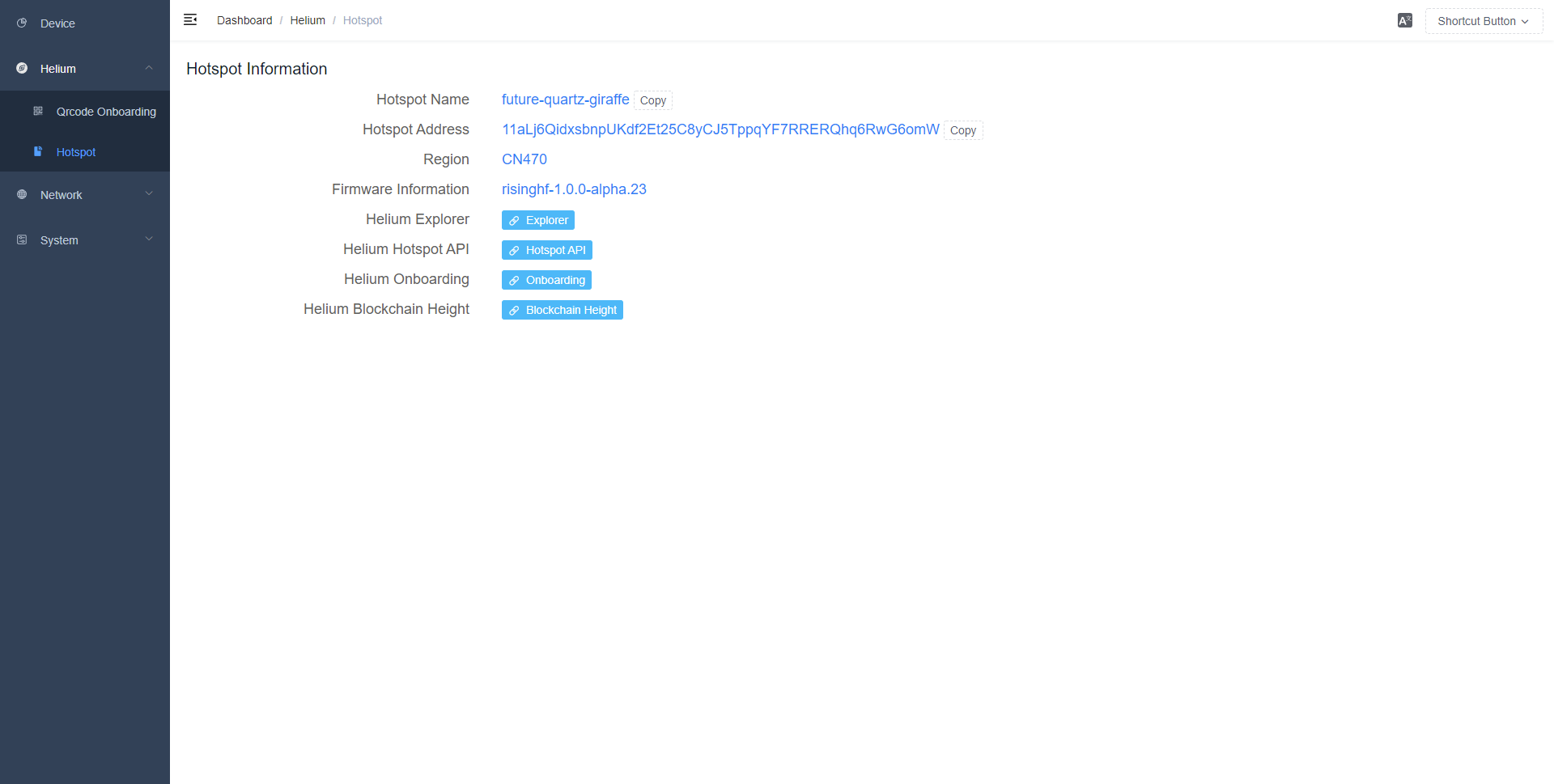This screenshot has width=1554, height=784.
Task: Click the System settings icon
Action: pos(21,239)
